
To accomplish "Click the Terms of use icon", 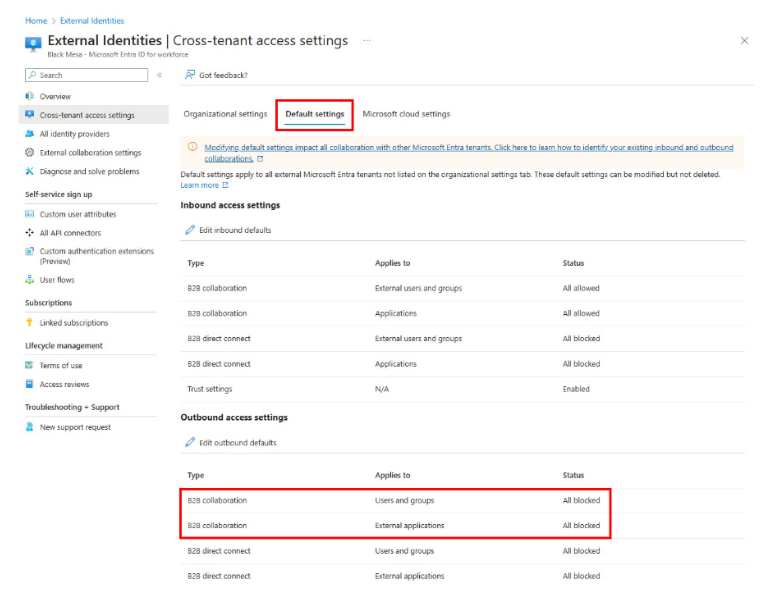I will click(30, 365).
